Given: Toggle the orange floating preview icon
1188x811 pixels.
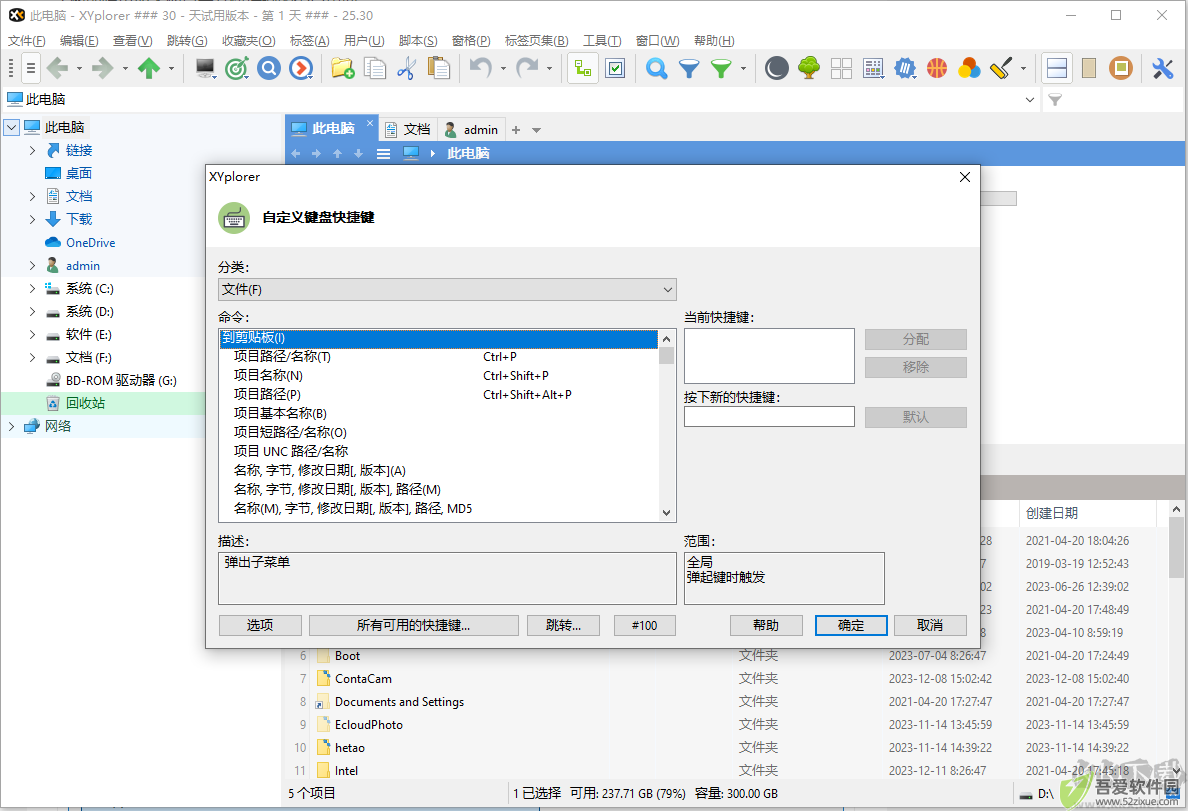Looking at the screenshot, I should tap(1121, 69).
